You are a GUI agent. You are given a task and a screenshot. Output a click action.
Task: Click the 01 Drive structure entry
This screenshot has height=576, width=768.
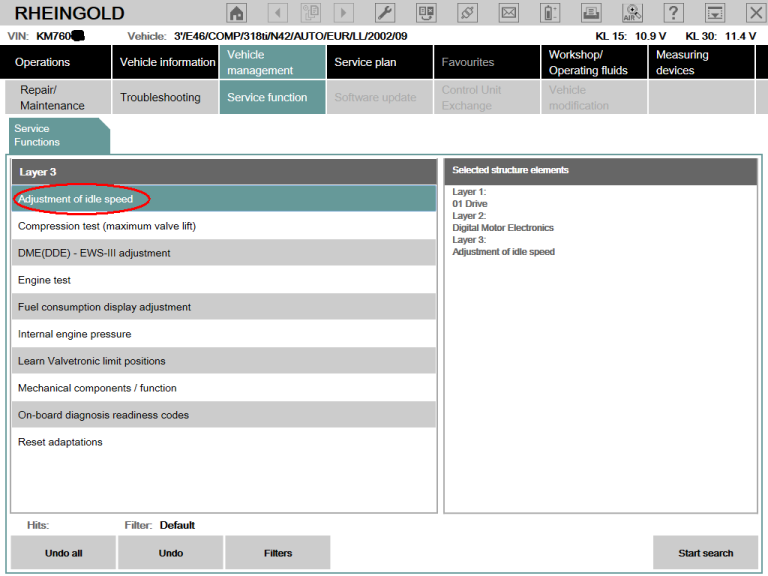[x=470, y=204]
